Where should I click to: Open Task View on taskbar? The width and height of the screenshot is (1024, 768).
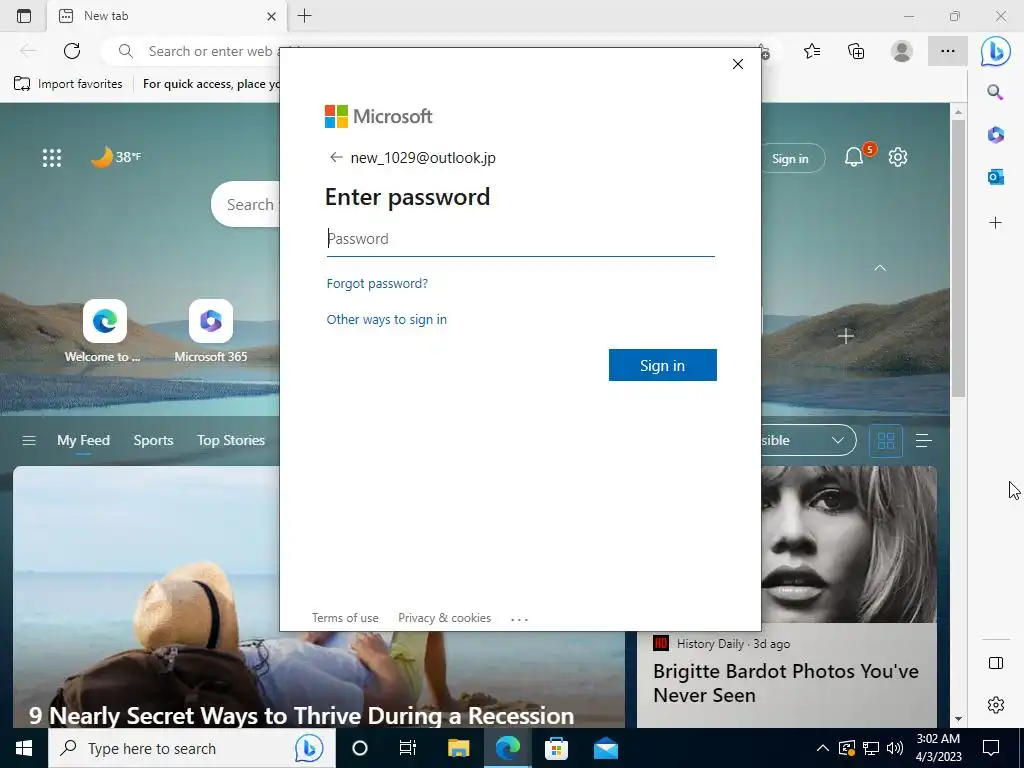coord(408,748)
